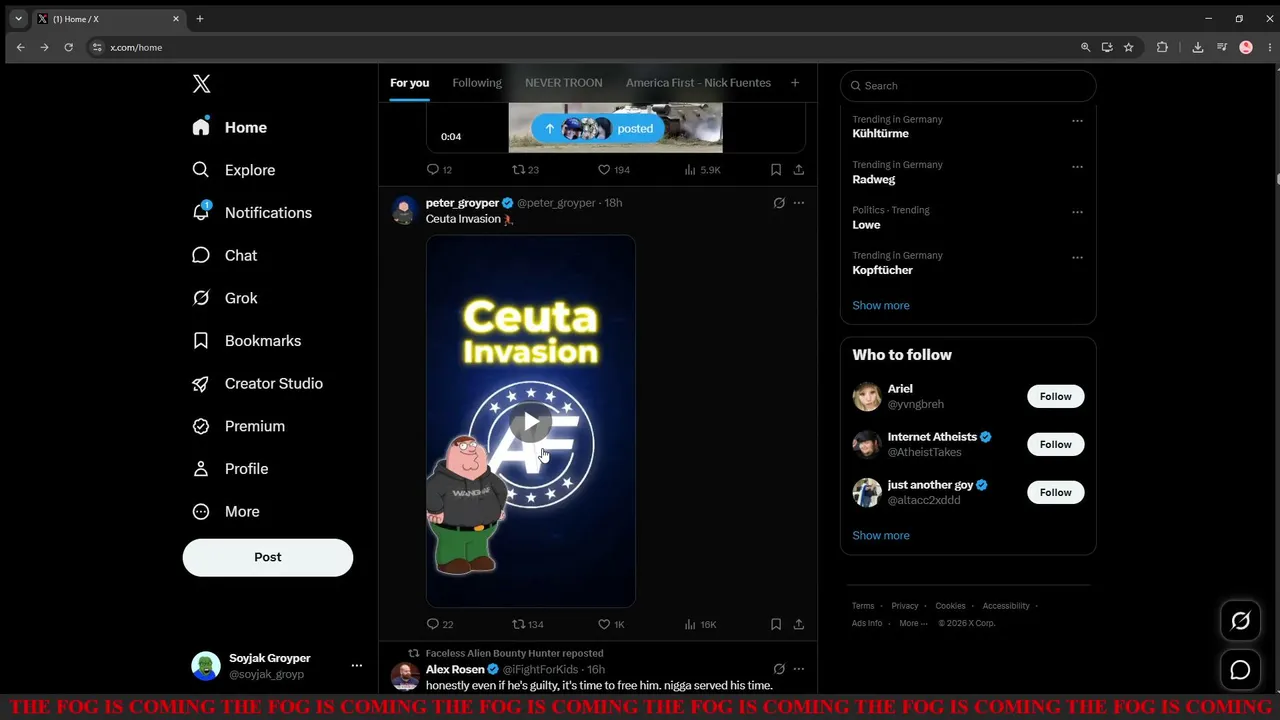
Task: Open Notifications in the sidebar
Action: (252, 212)
